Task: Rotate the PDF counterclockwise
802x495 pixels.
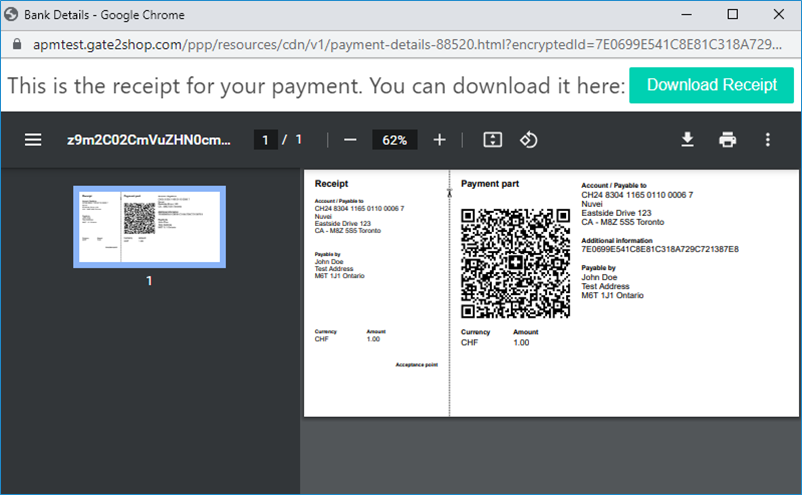Action: tap(528, 140)
